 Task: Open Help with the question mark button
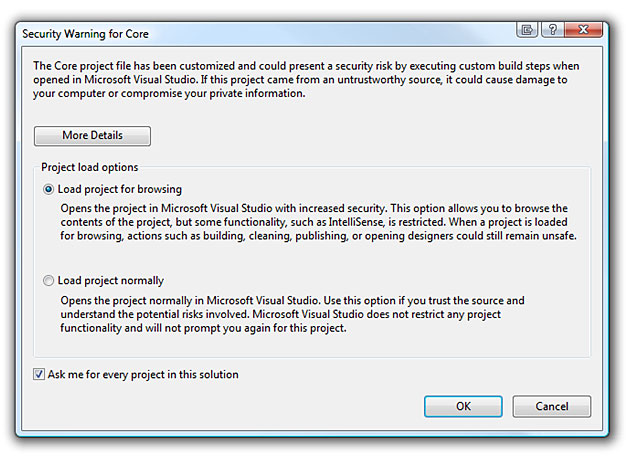[553, 30]
